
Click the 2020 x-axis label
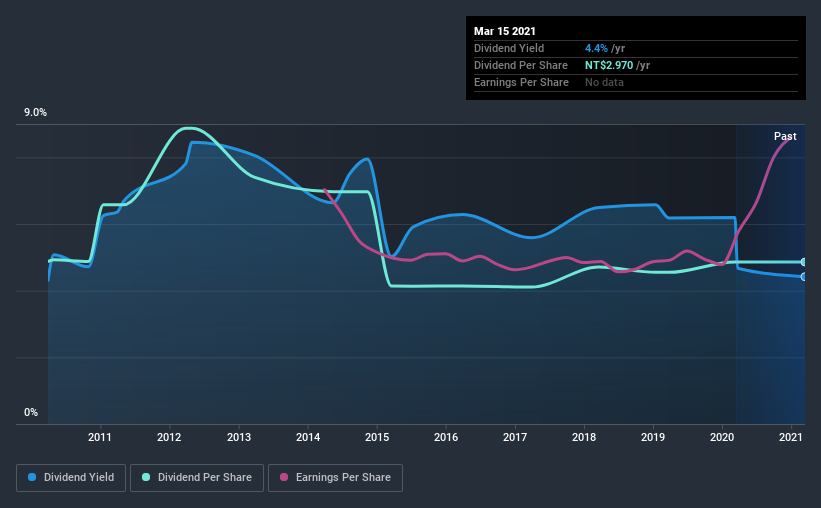tap(722, 437)
